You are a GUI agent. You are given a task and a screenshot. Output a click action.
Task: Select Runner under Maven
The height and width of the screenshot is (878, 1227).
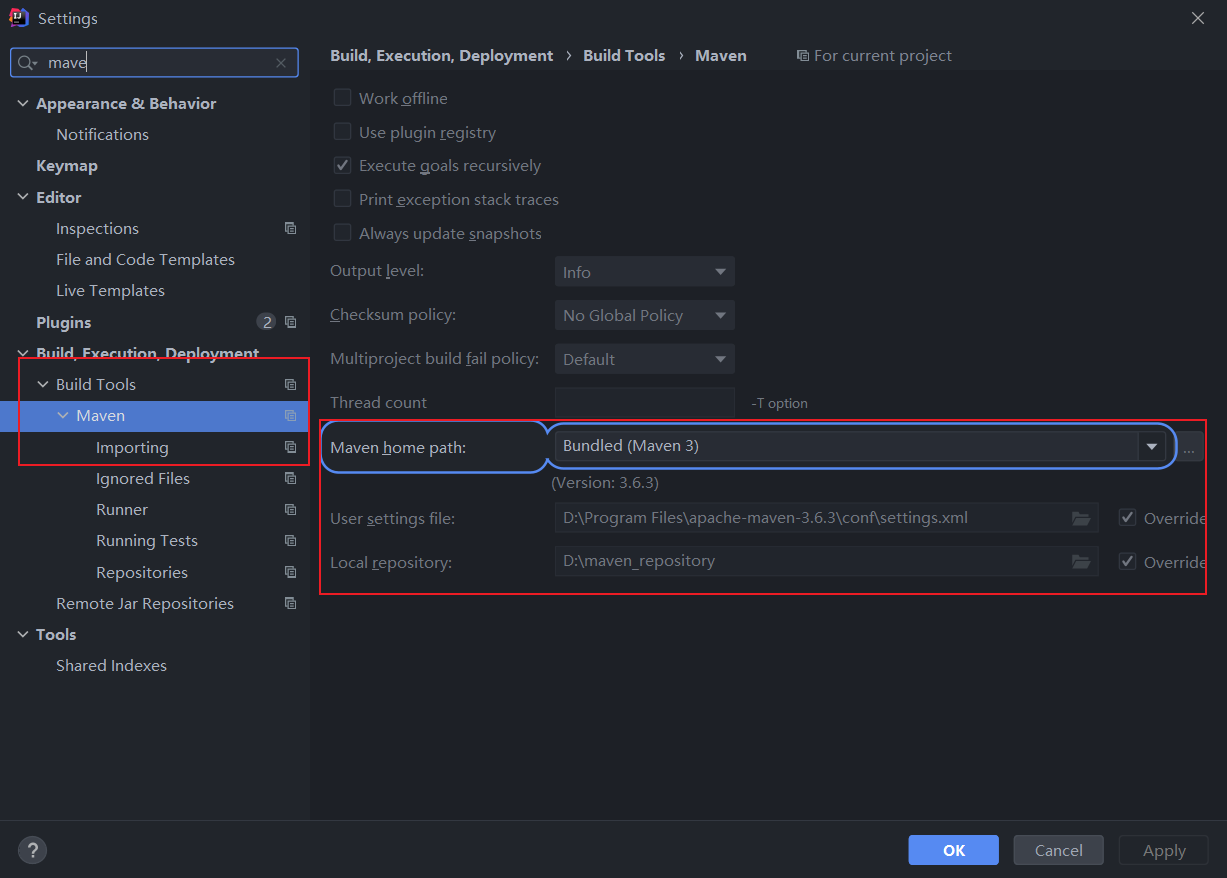click(x=122, y=509)
